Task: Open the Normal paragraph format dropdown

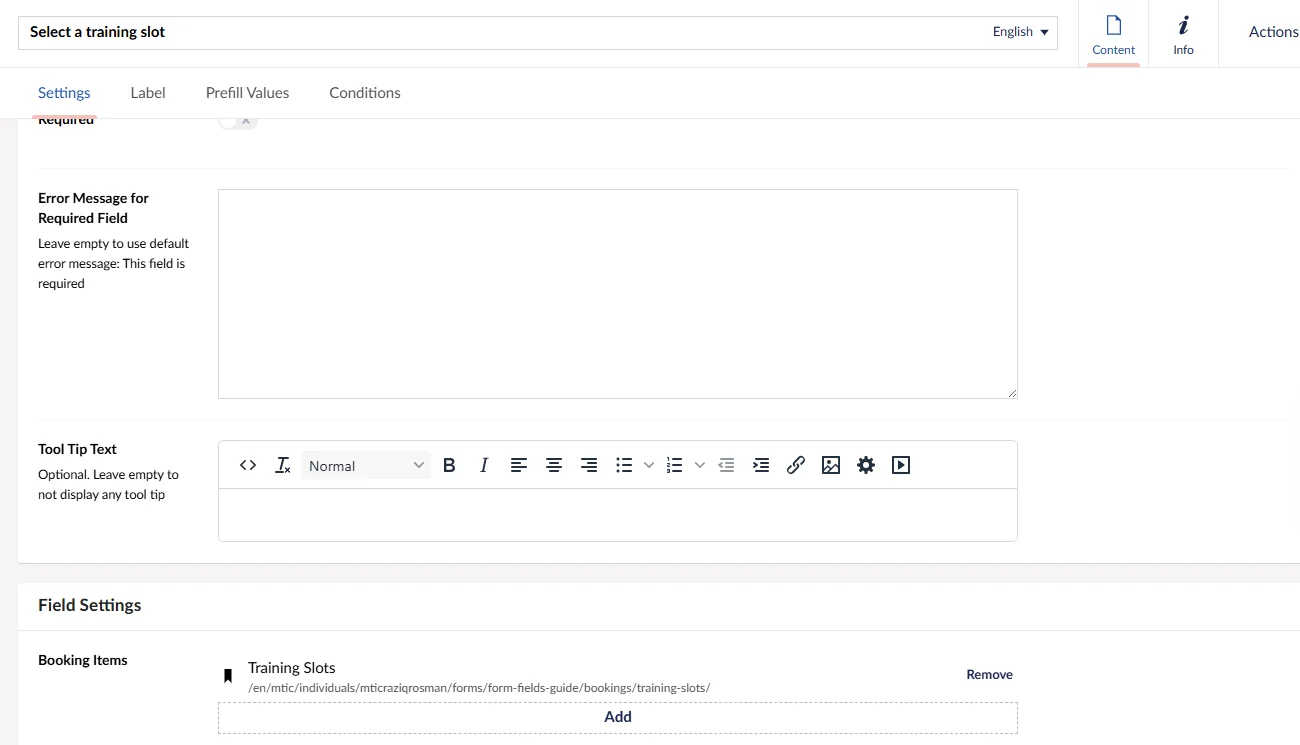Action: coord(366,465)
